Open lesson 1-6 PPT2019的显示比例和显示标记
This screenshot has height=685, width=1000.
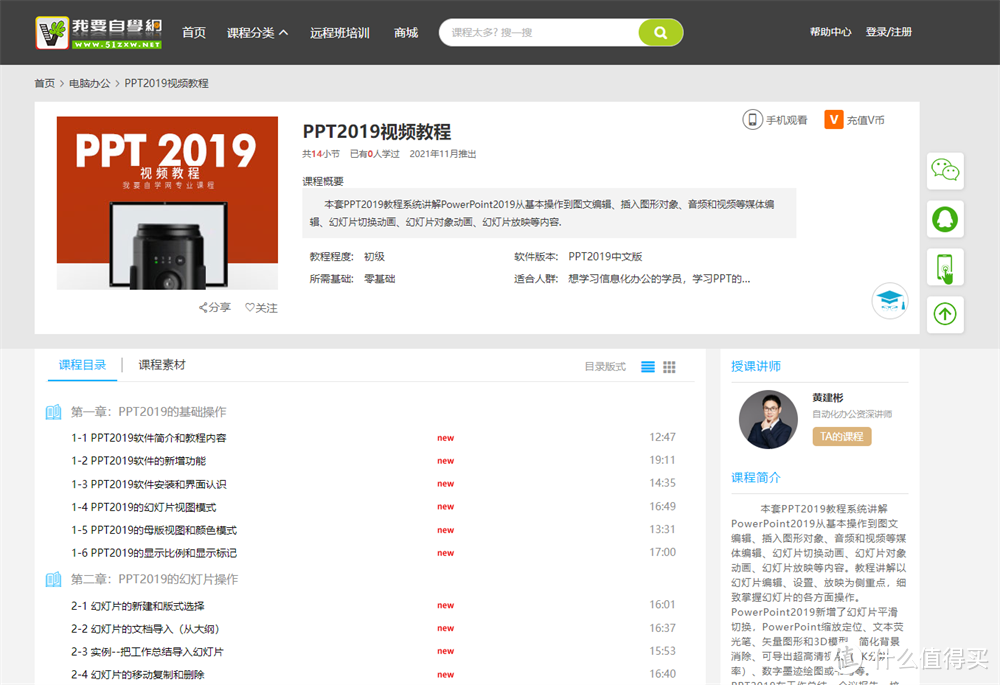pos(154,553)
